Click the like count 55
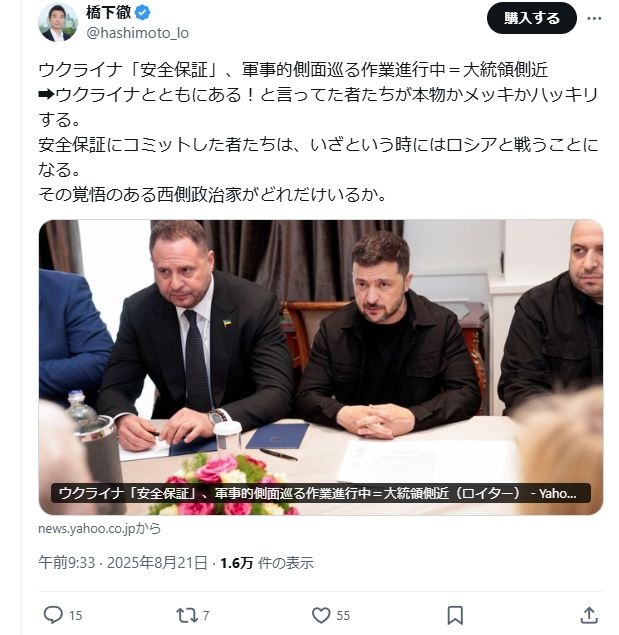This screenshot has height=635, width=619. [x=343, y=616]
